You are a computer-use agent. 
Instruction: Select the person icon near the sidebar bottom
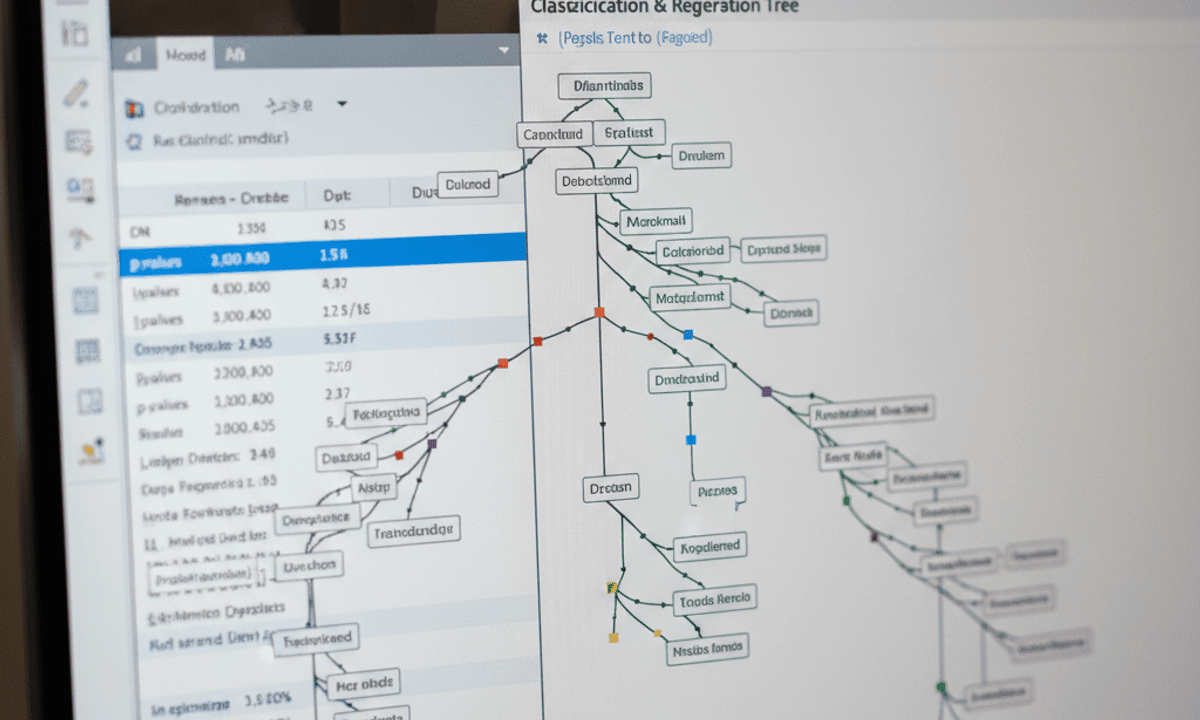(x=90, y=450)
